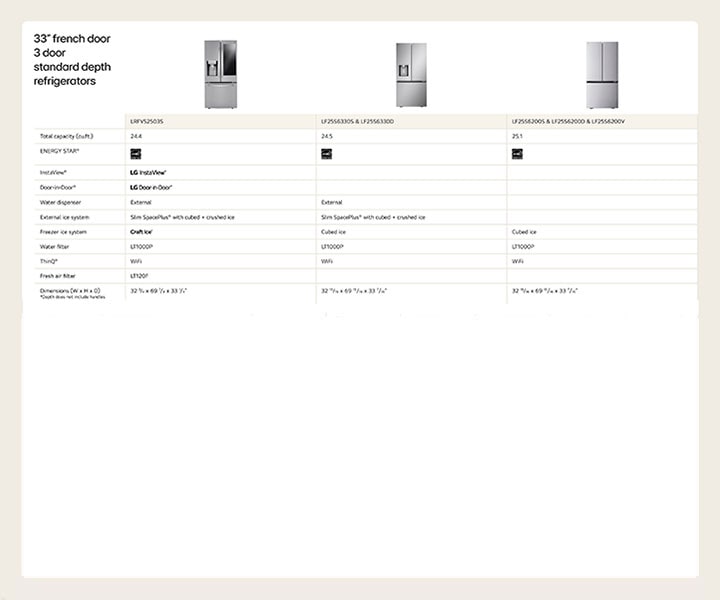Click LT1000P water filter cell for LRFVS2503S
This screenshot has width=720, height=600.
141,247
